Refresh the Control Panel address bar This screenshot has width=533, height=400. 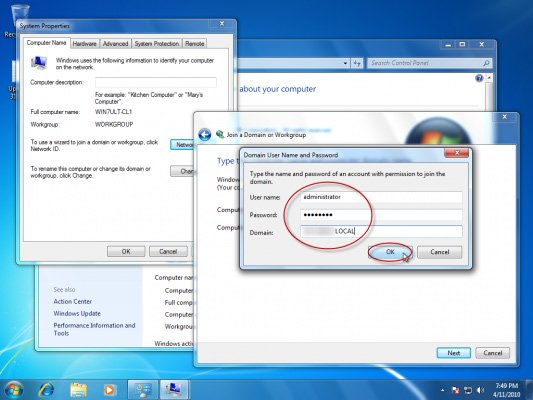(357, 63)
